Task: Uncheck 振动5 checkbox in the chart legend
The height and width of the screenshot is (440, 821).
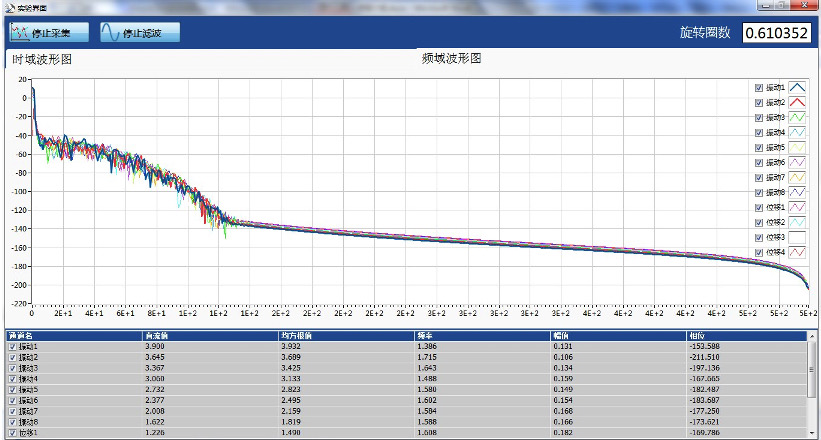Action: coord(759,148)
